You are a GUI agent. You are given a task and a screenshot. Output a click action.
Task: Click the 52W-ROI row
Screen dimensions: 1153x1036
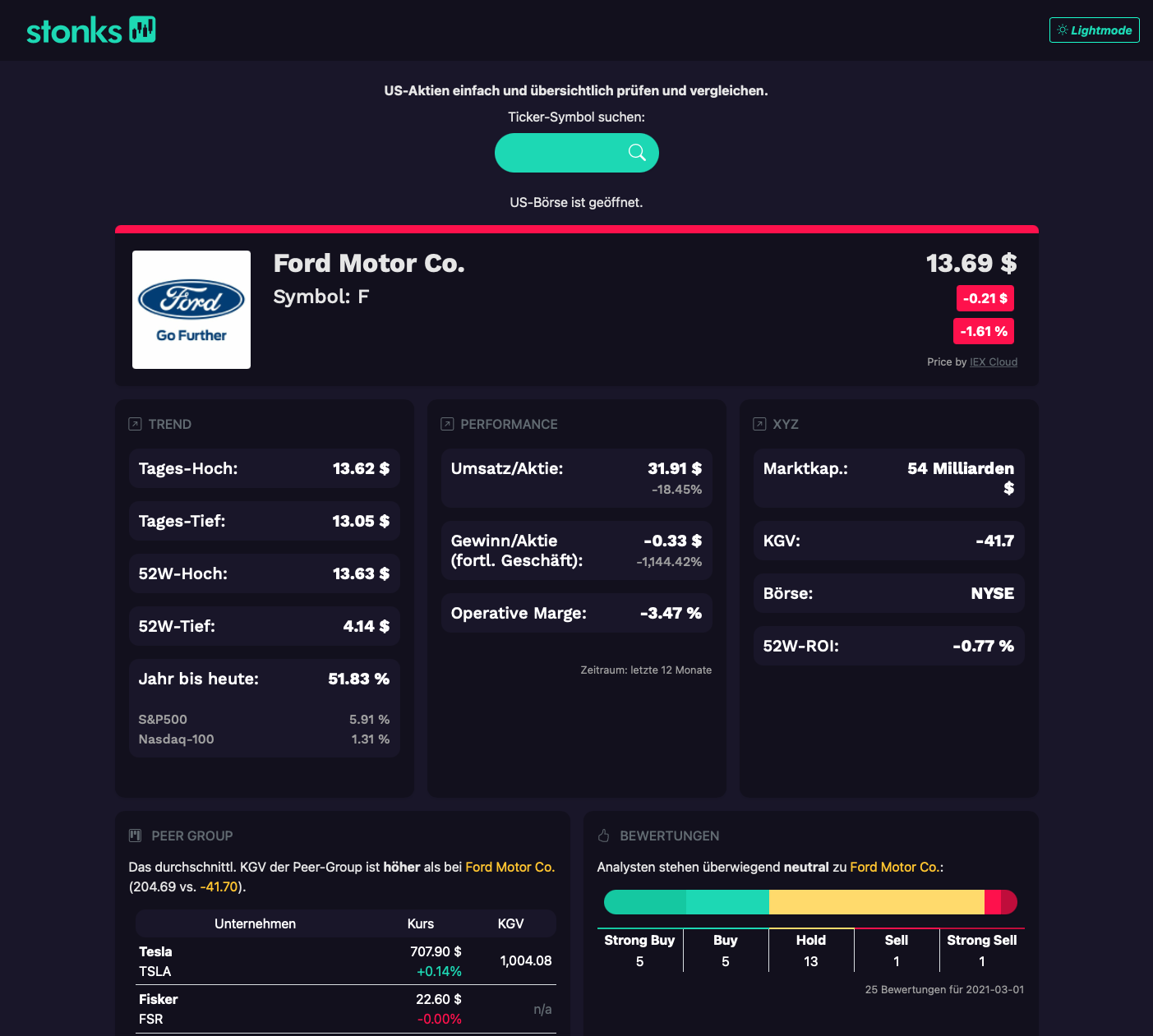889,646
